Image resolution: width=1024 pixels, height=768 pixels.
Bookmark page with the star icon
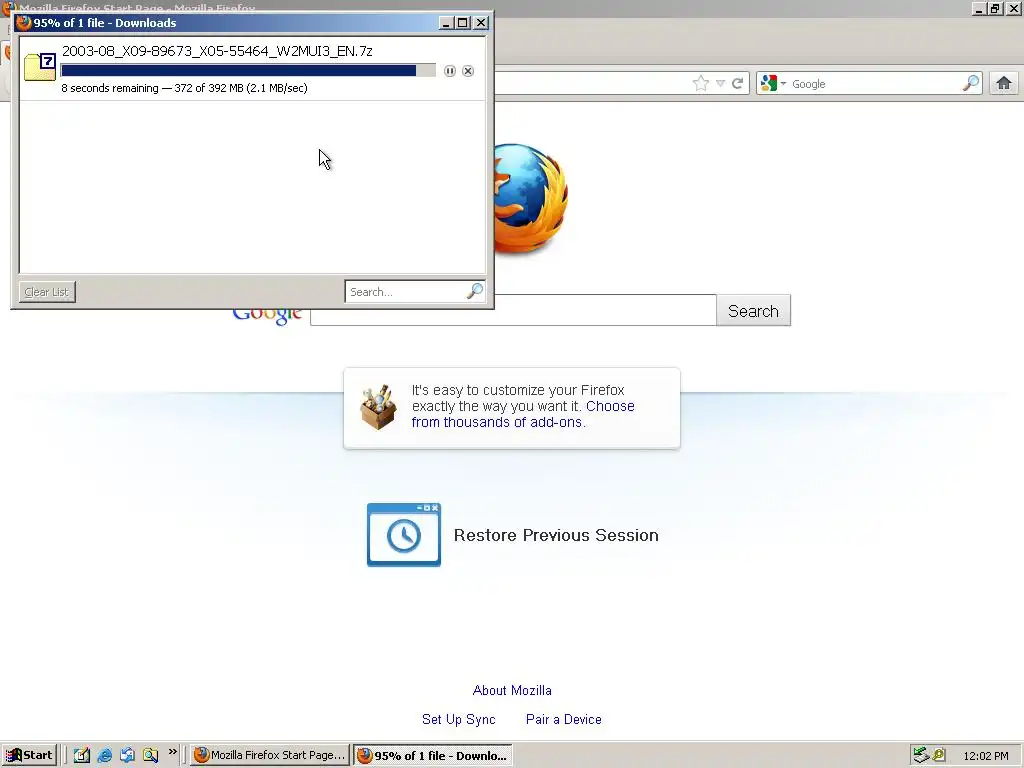coord(701,84)
